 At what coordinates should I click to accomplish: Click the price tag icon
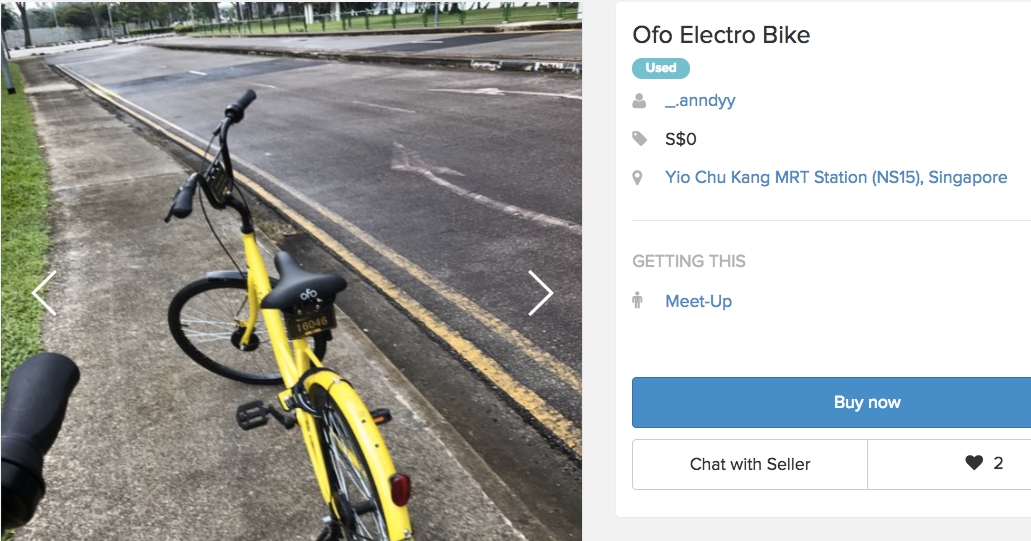tap(639, 139)
